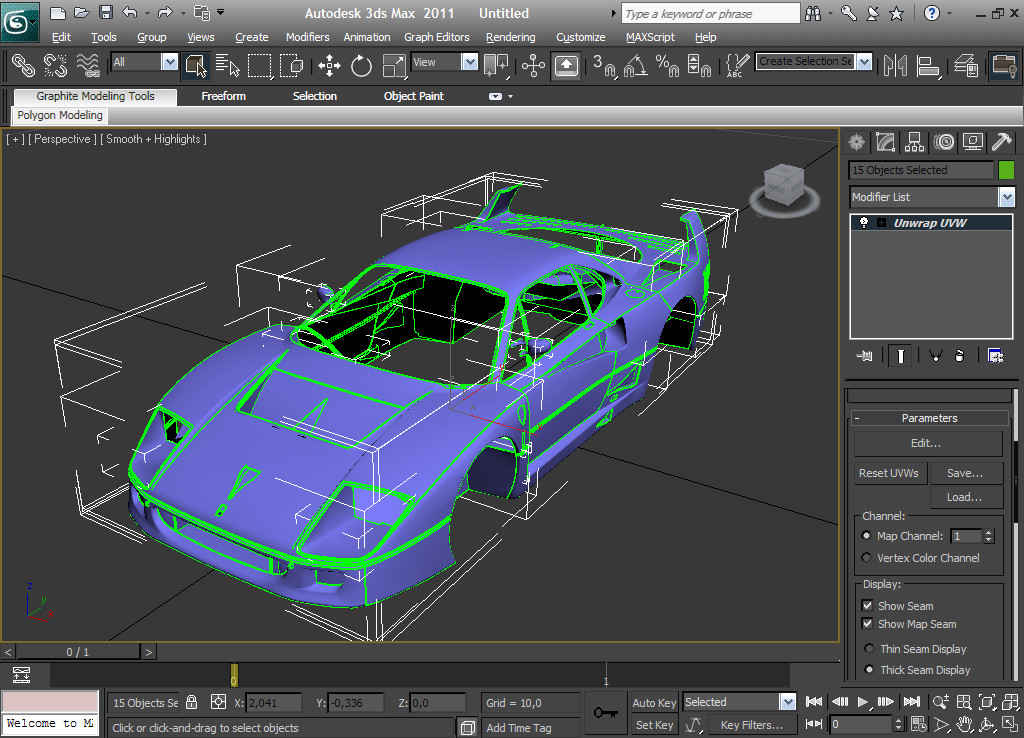
Task: Switch to the Utilities hammer panel
Action: [1002, 142]
